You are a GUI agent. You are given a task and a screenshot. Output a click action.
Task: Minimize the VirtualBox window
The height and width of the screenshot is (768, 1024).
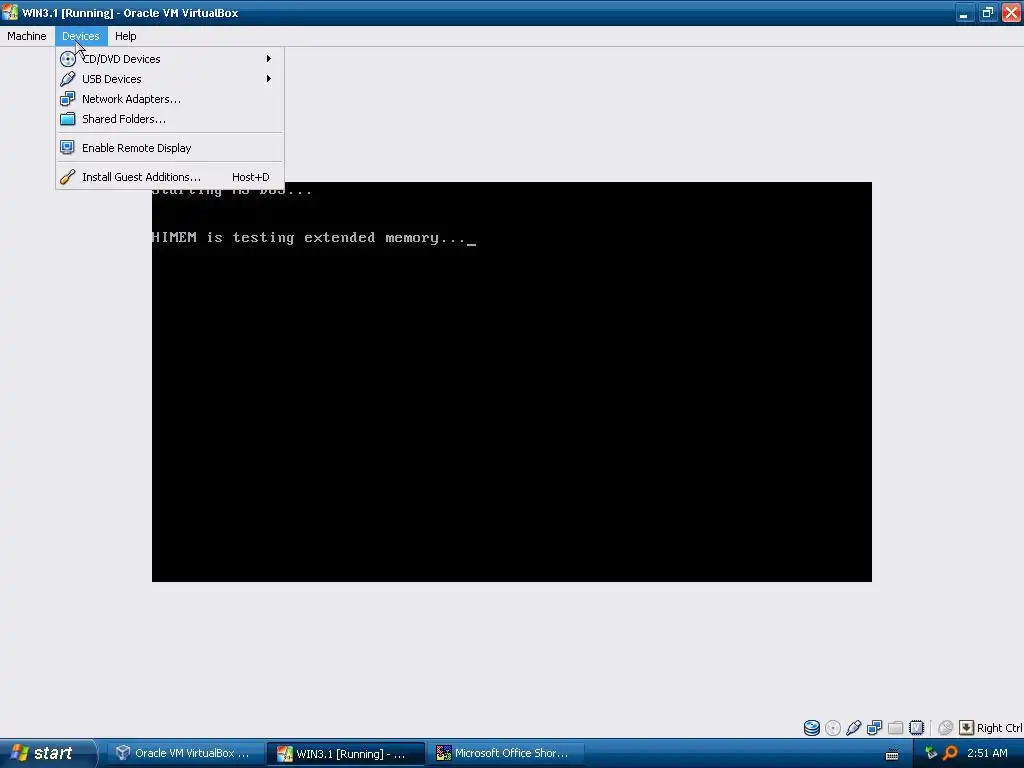pyautogui.click(x=965, y=12)
